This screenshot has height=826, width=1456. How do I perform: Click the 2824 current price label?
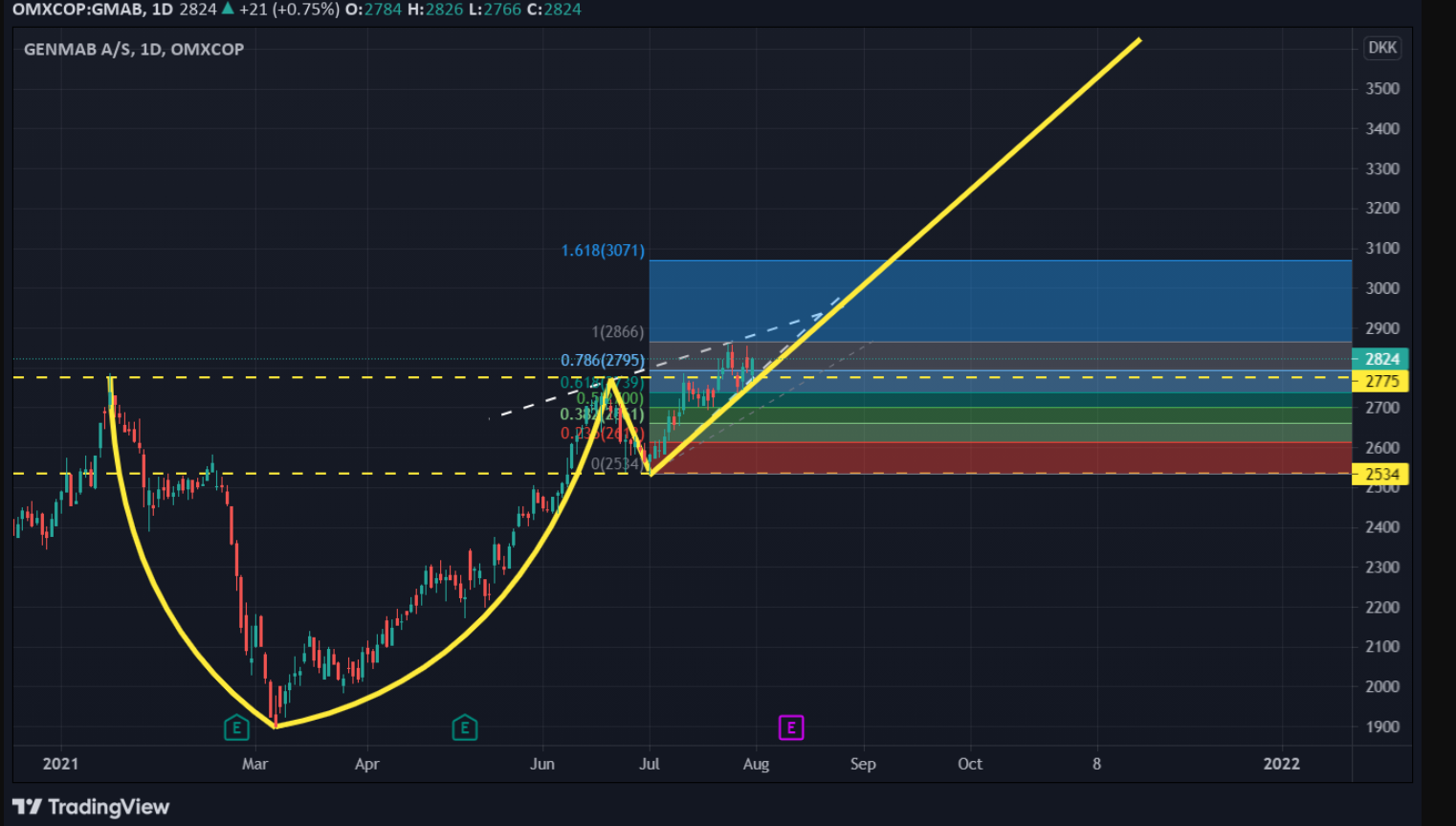point(1380,359)
